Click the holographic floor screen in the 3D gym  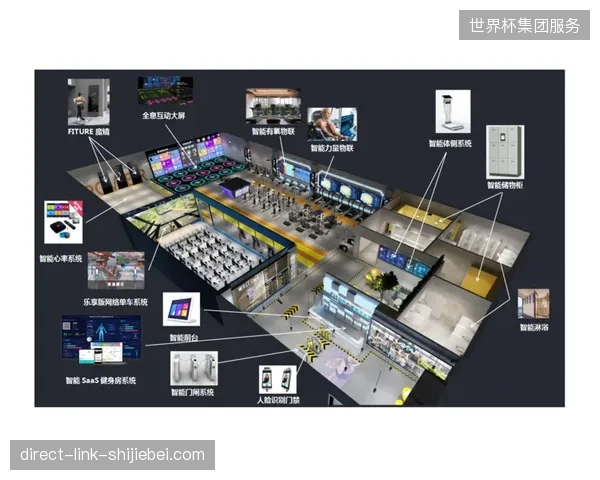pyautogui.click(x=199, y=174)
